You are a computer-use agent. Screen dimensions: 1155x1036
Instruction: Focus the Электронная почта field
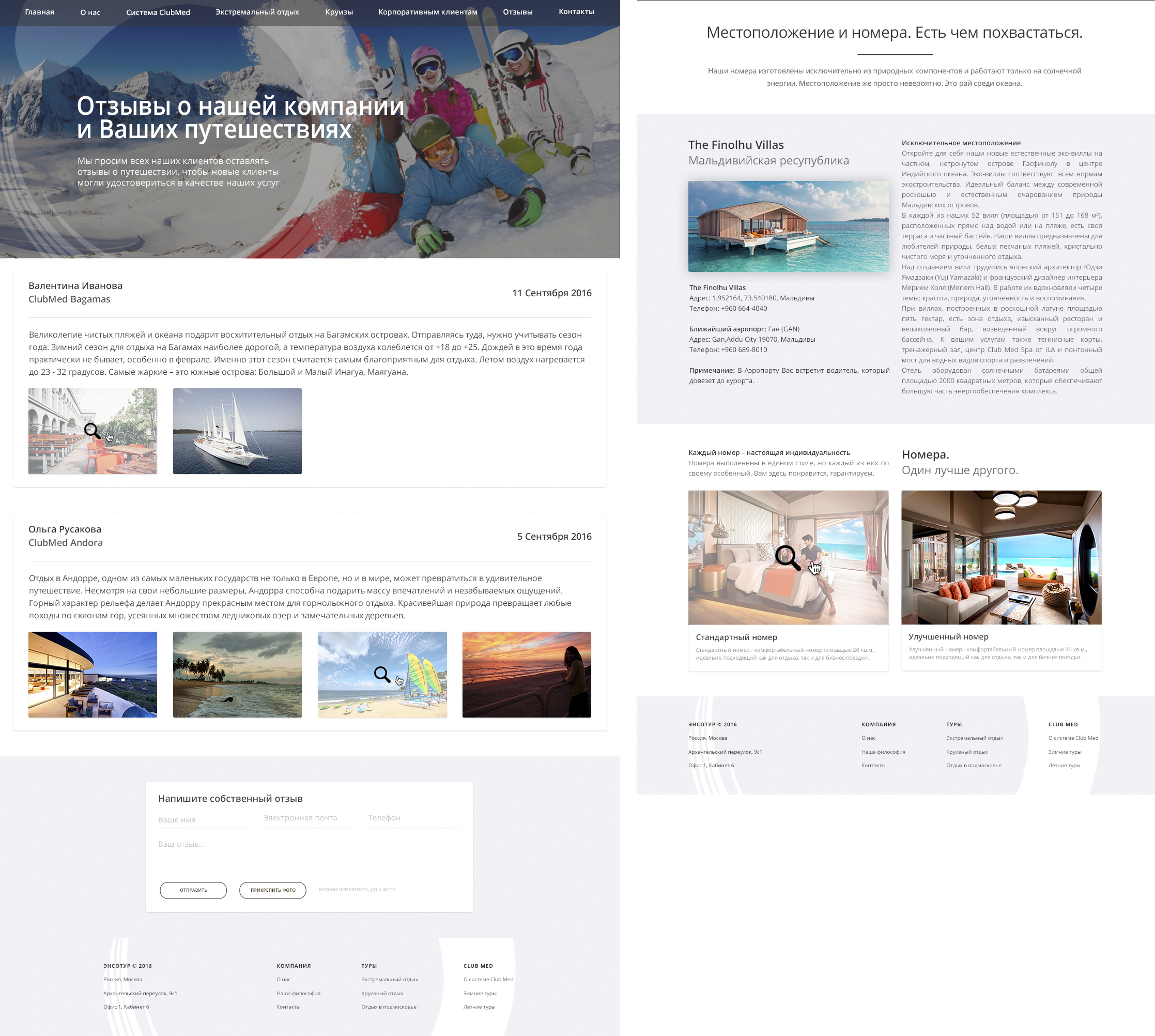point(309,818)
